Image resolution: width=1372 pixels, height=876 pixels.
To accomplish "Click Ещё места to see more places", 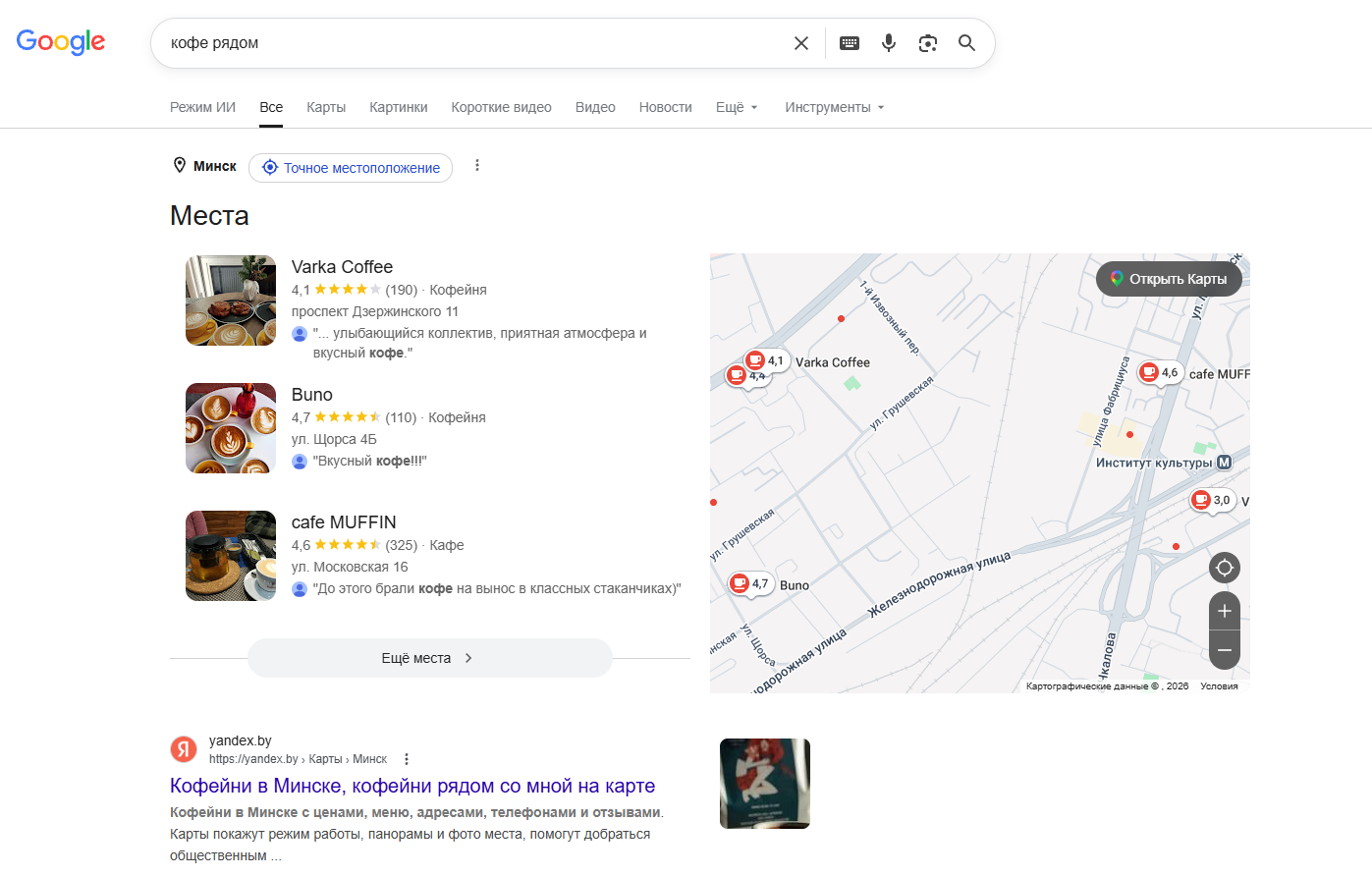I will (430, 658).
